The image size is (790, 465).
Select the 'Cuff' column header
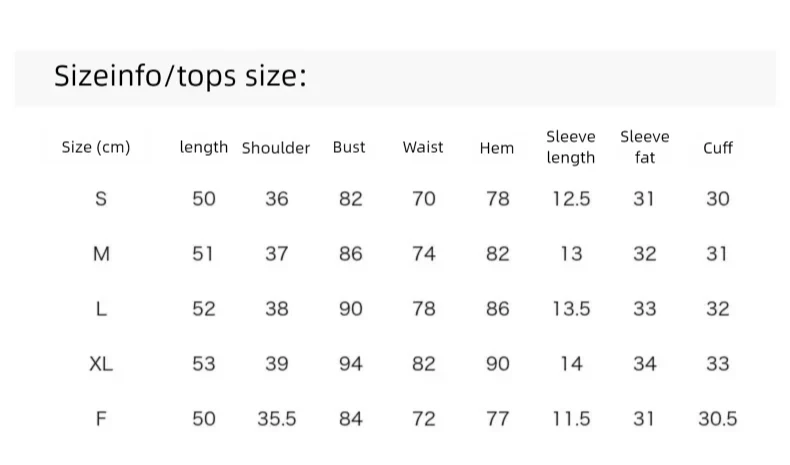[718, 148]
